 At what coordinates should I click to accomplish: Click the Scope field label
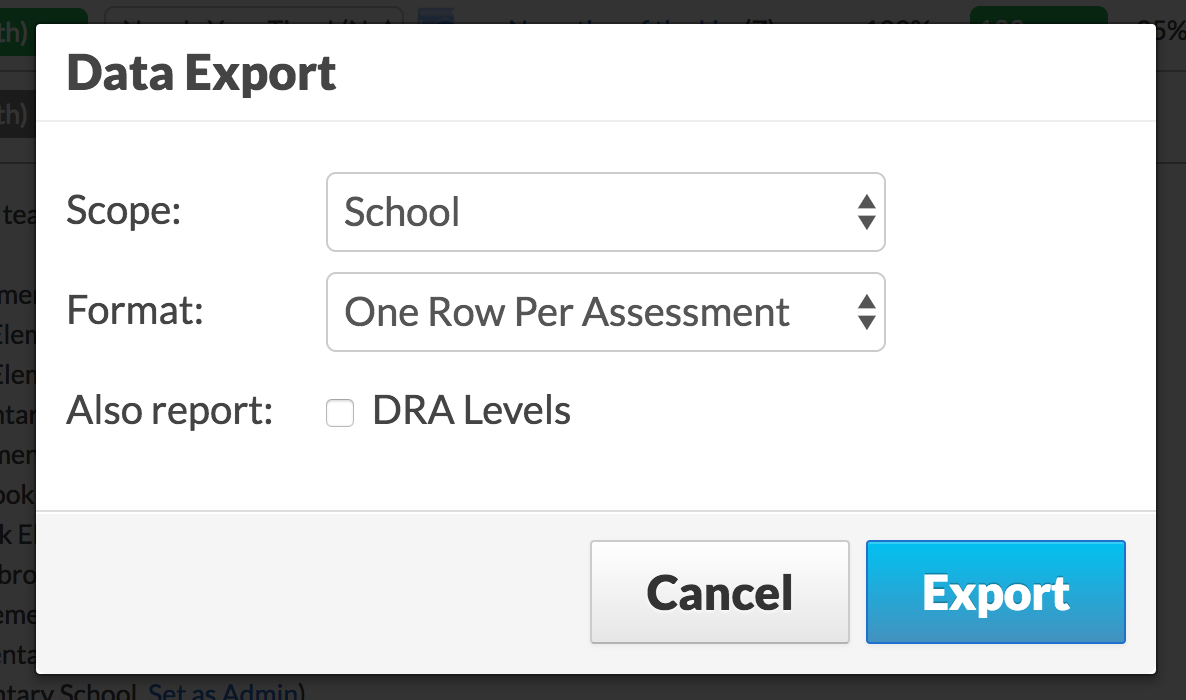(x=123, y=210)
